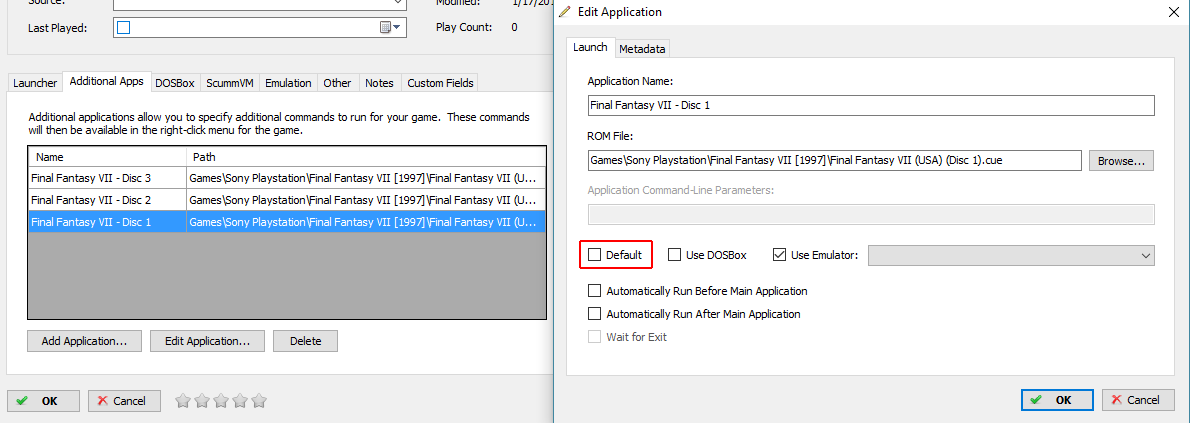Open the Emulation tab

(288, 83)
